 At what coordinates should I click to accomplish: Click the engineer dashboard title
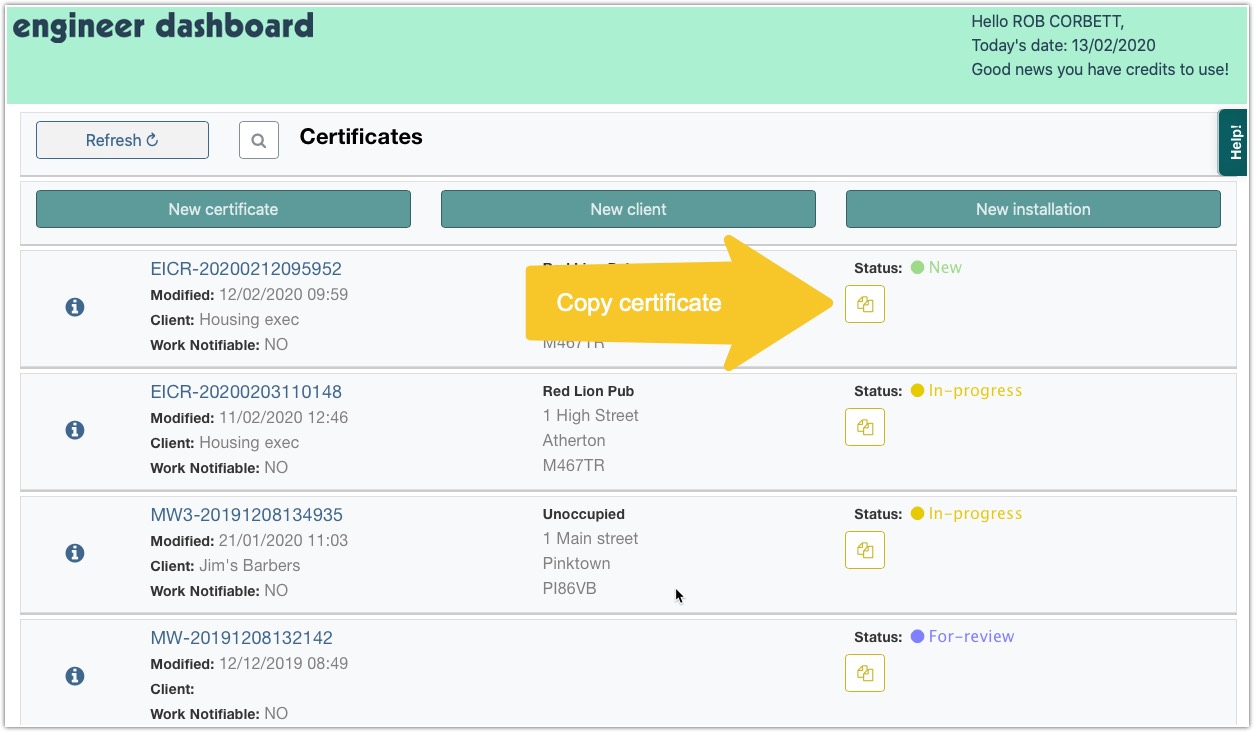[x=163, y=26]
